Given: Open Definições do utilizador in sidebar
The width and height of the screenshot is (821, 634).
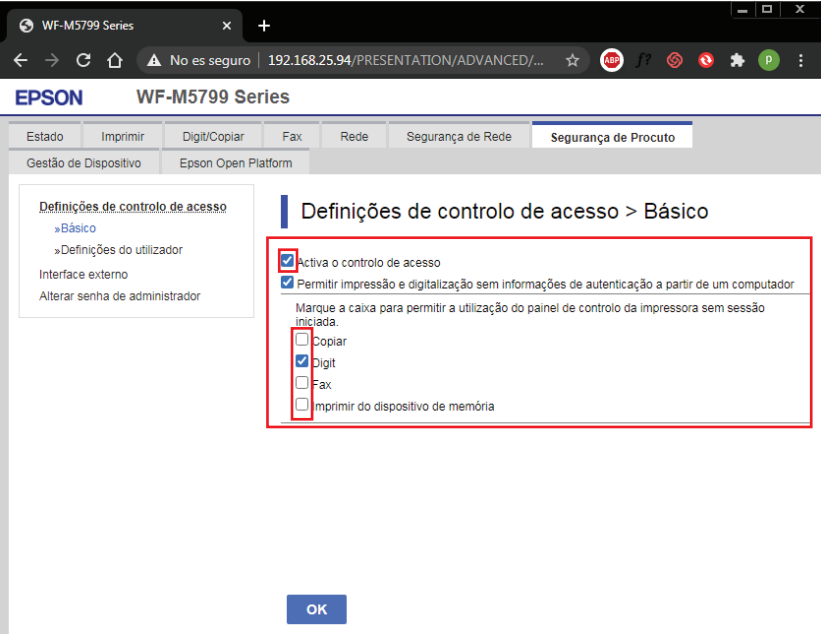Looking at the screenshot, I should tap(118, 250).
